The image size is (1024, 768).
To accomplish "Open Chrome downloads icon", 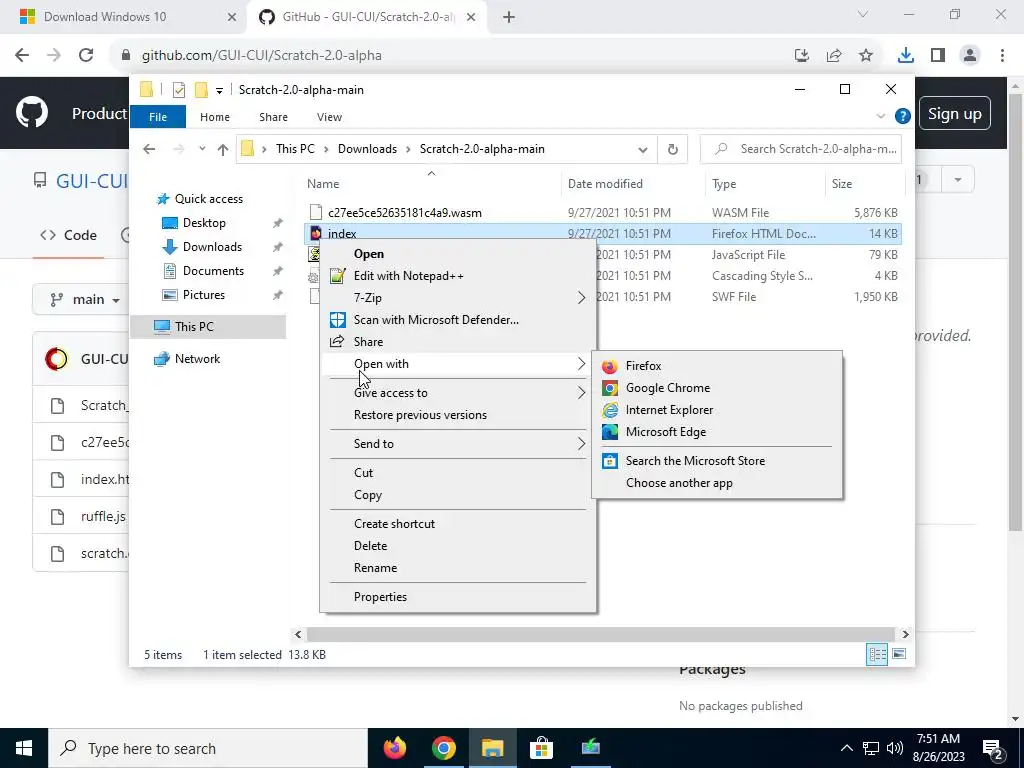I will tap(905, 56).
